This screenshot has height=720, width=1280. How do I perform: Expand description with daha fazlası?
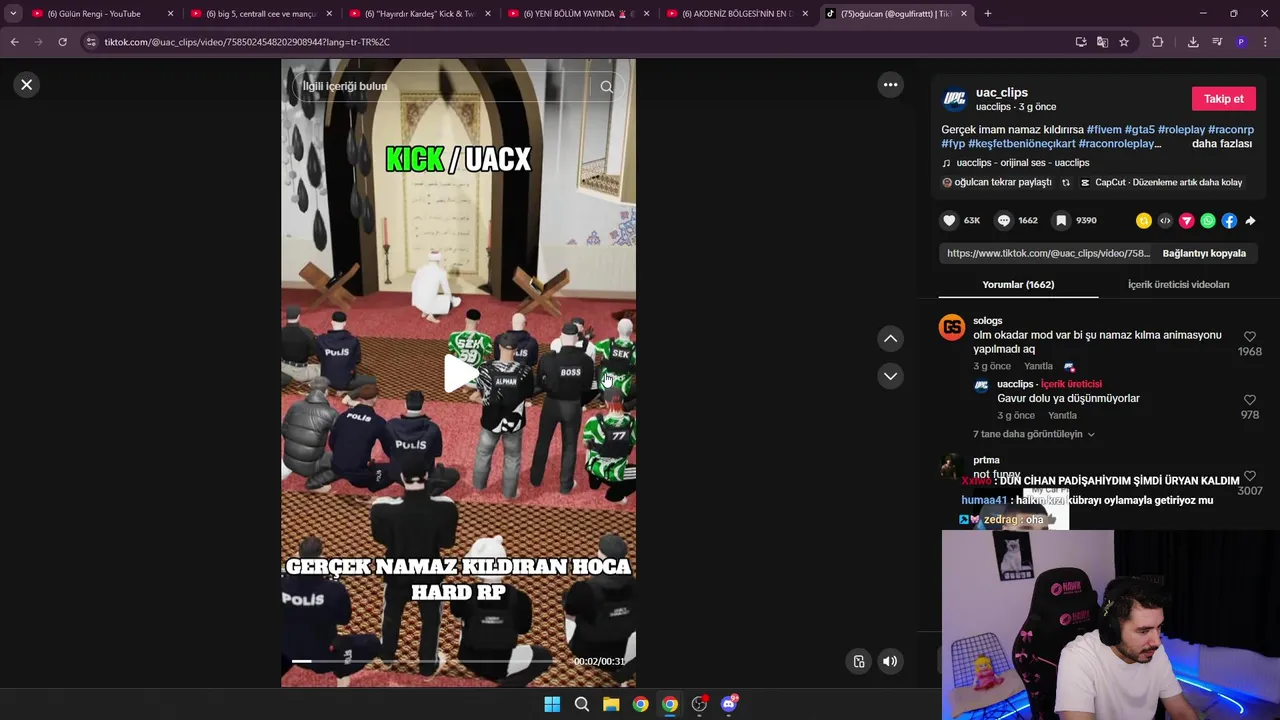[1222, 144]
